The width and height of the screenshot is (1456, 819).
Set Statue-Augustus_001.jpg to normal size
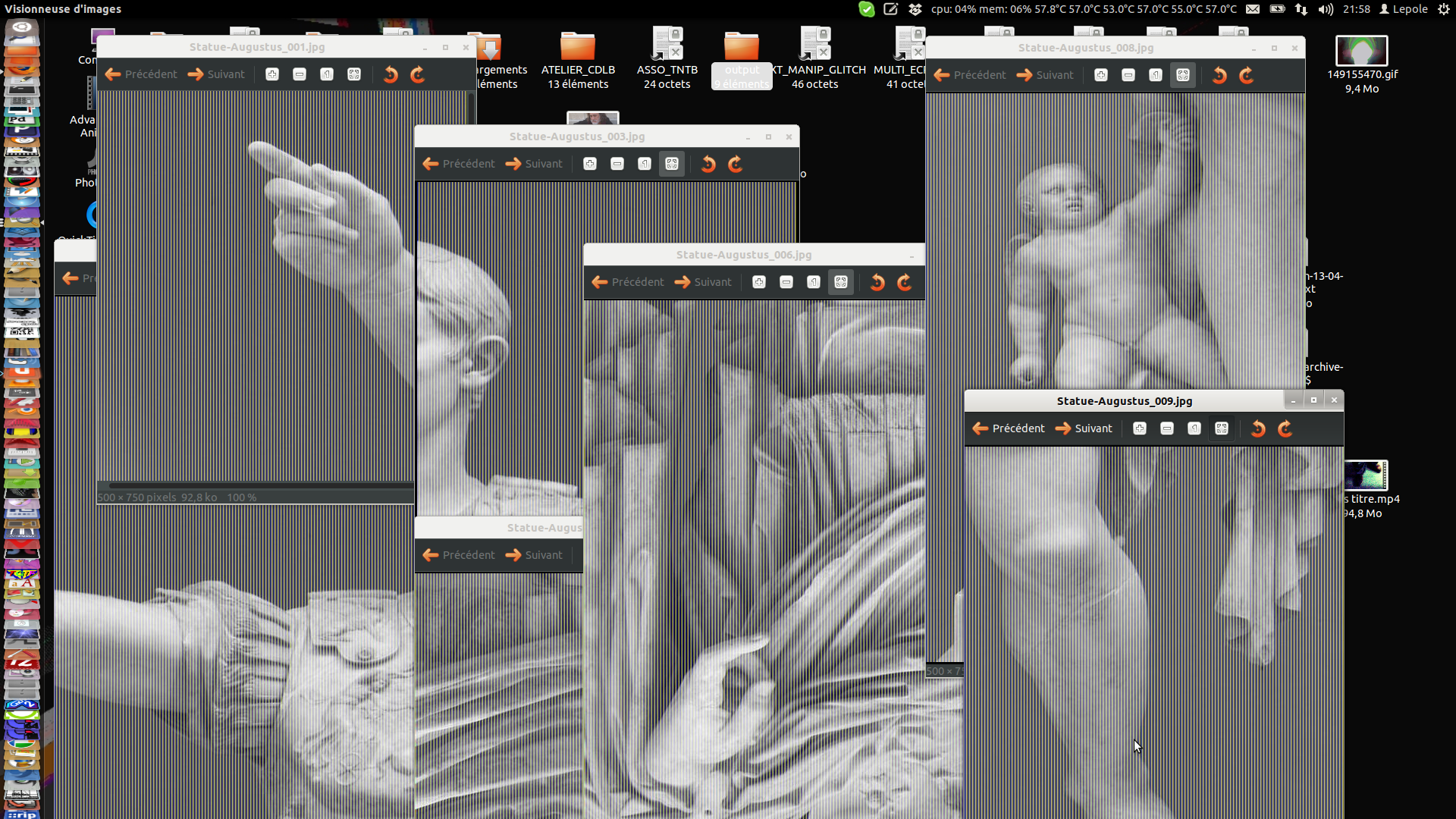point(327,74)
